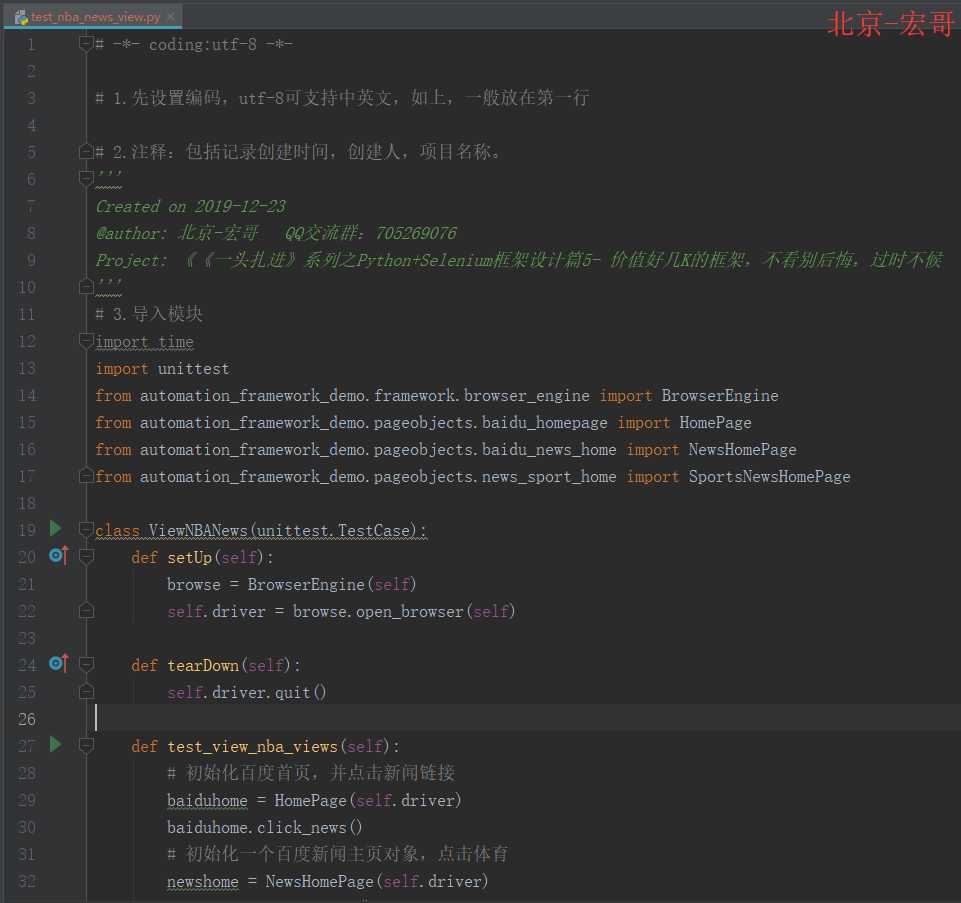The width and height of the screenshot is (961, 903).
Task: Collapse the tearDown method fold
Action: pos(86,664)
